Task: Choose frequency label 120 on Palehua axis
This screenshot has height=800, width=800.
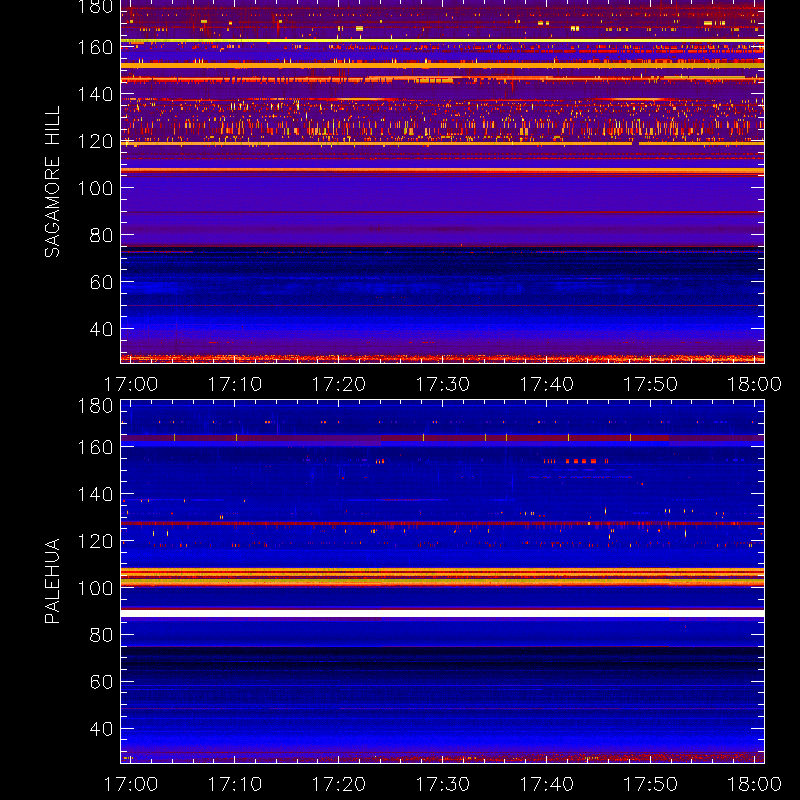Action: [x=95, y=541]
